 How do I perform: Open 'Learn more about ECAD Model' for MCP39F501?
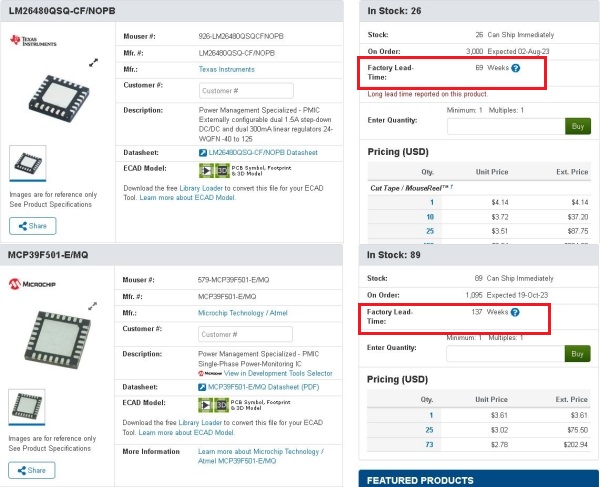pos(187,433)
